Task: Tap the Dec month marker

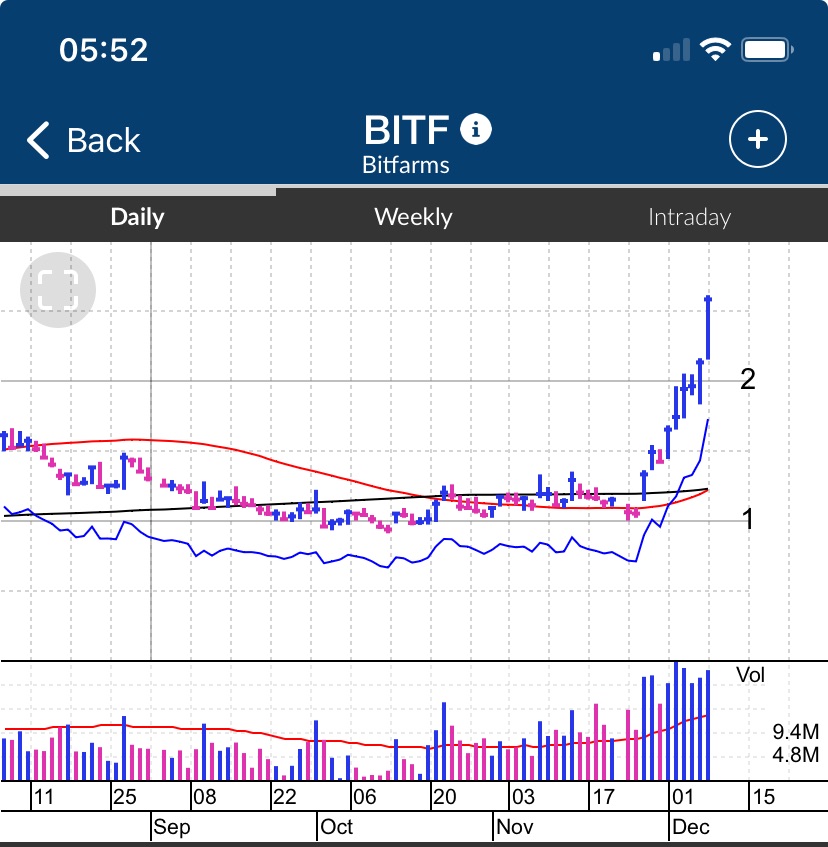Action: click(690, 828)
